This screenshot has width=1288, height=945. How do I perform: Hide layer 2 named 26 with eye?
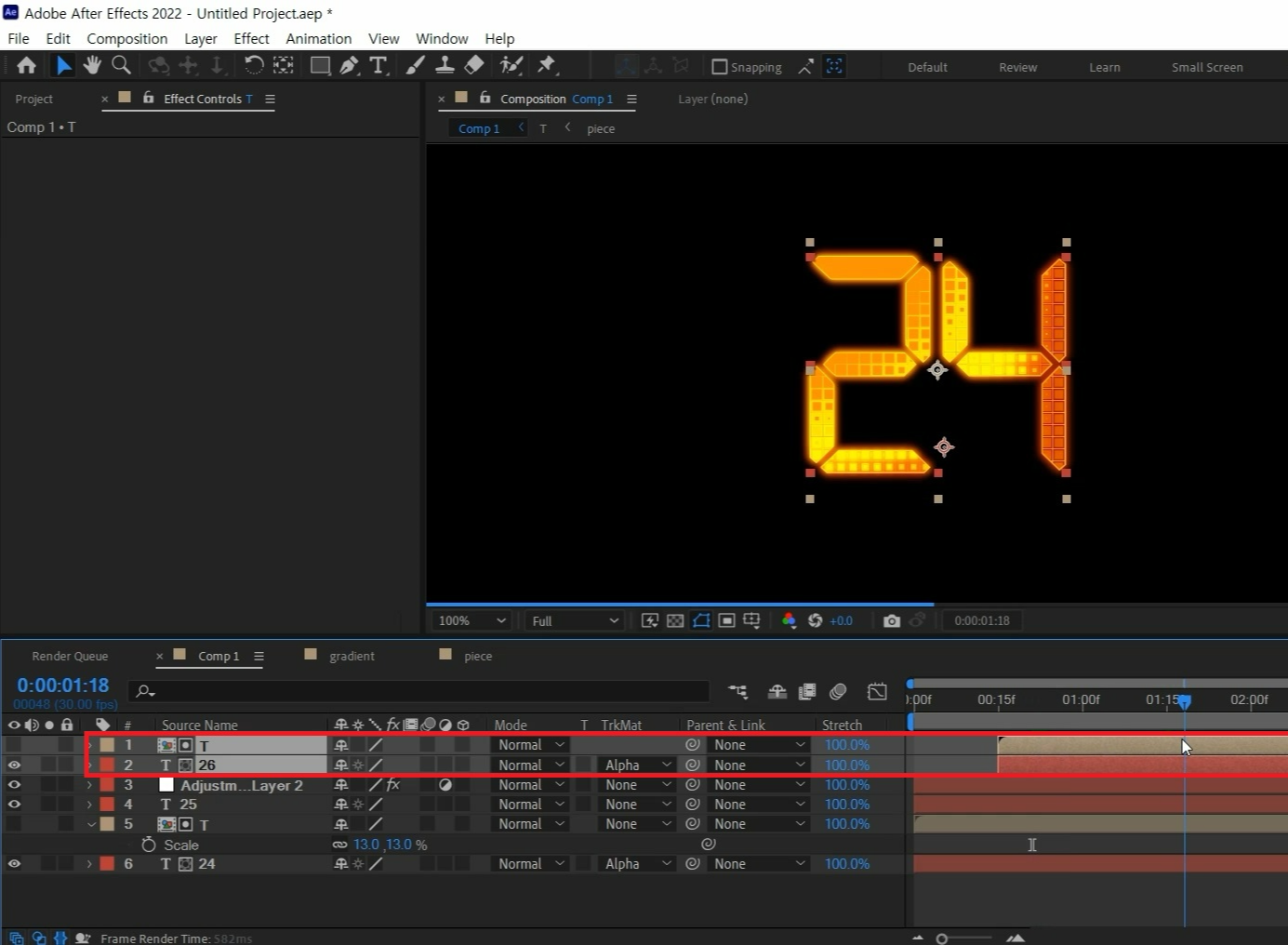coord(14,765)
